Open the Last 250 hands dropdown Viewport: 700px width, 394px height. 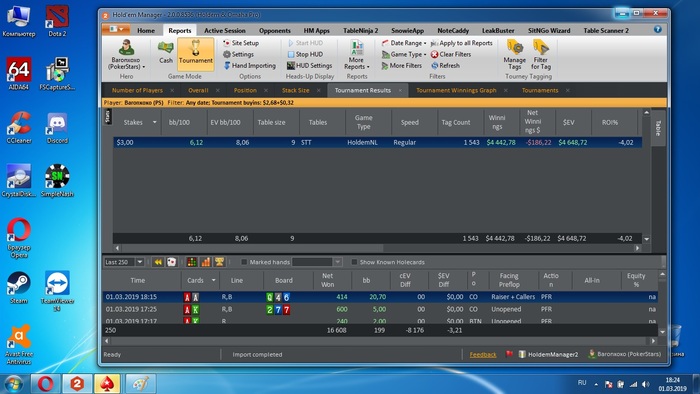tap(140, 262)
